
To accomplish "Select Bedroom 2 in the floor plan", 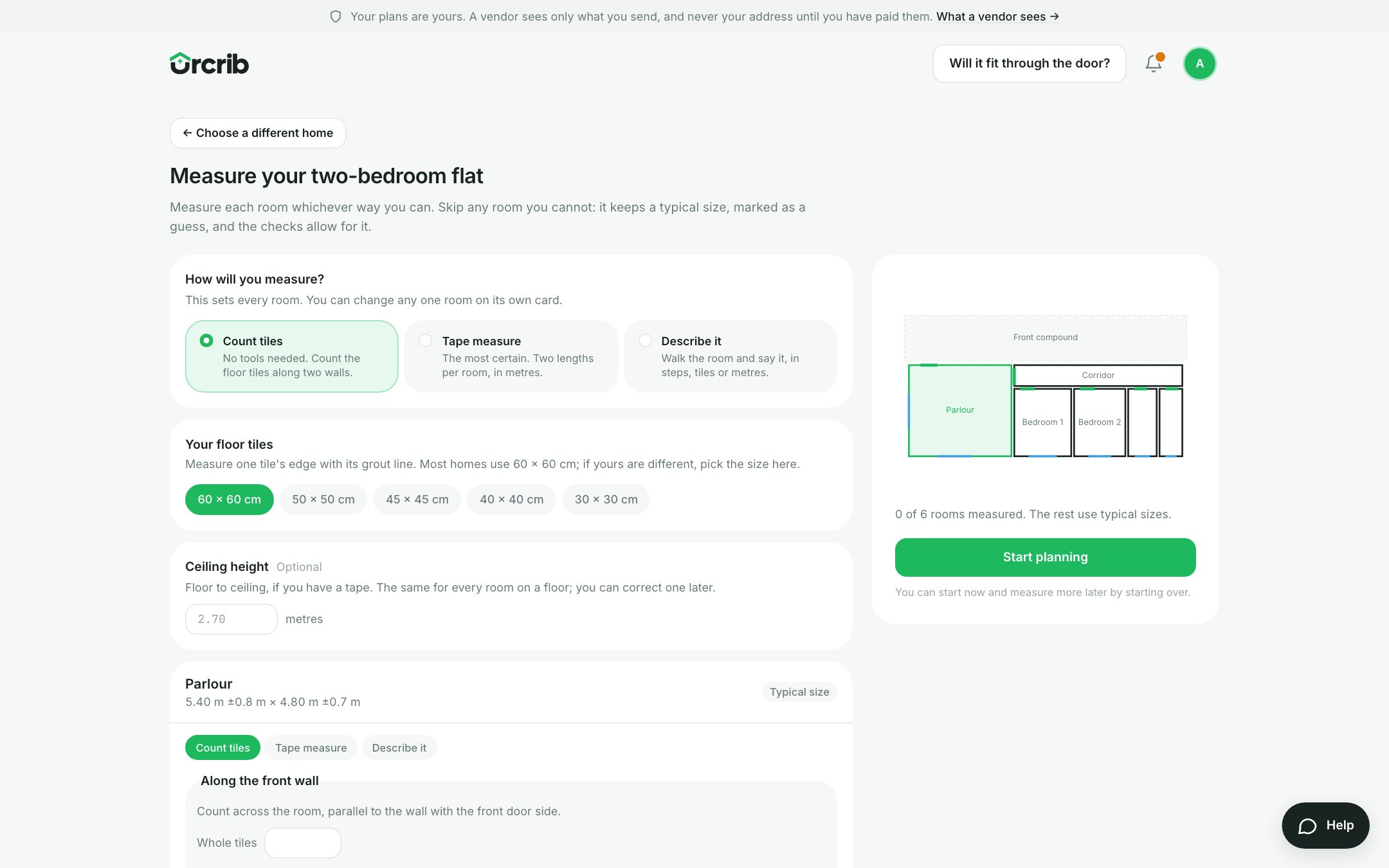I will [x=1099, y=422].
